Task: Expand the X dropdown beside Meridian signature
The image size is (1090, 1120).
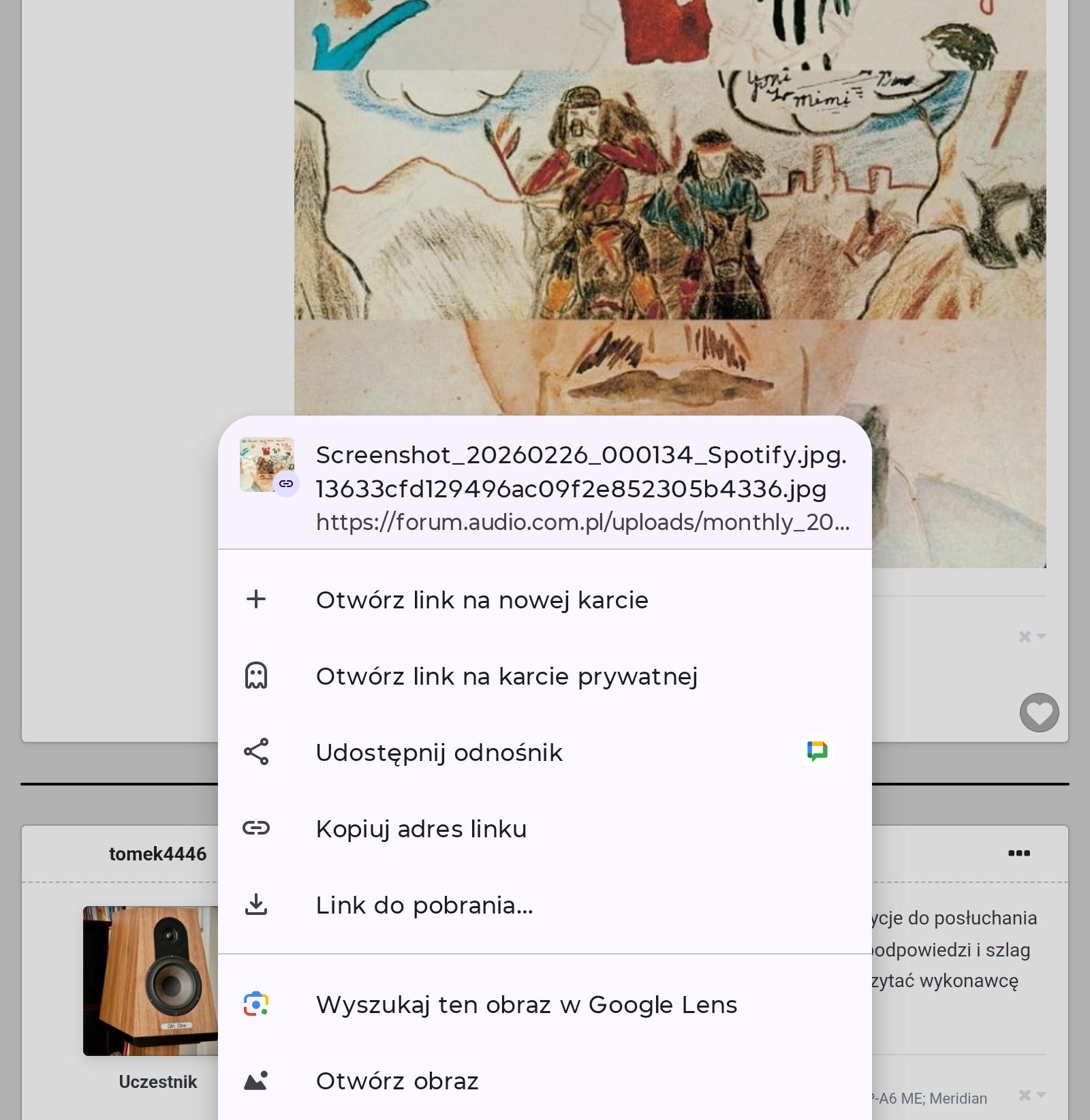Action: (1031, 1095)
